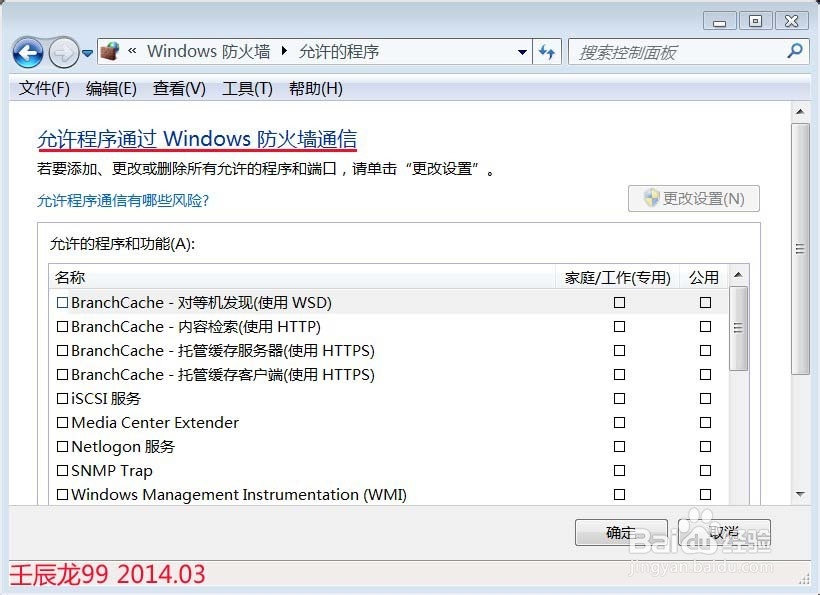The image size is (820, 595).
Task: Open the 文件(F) menu
Action: 44,88
